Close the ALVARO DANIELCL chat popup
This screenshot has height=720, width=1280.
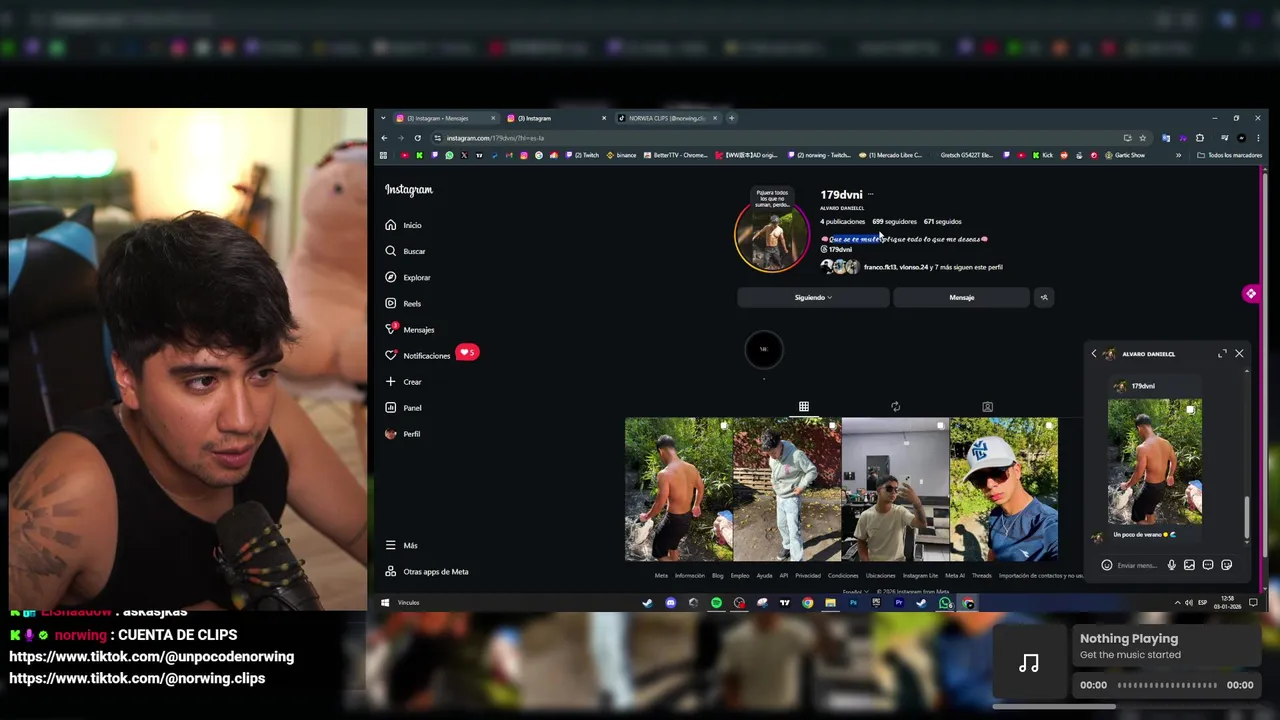(1239, 353)
